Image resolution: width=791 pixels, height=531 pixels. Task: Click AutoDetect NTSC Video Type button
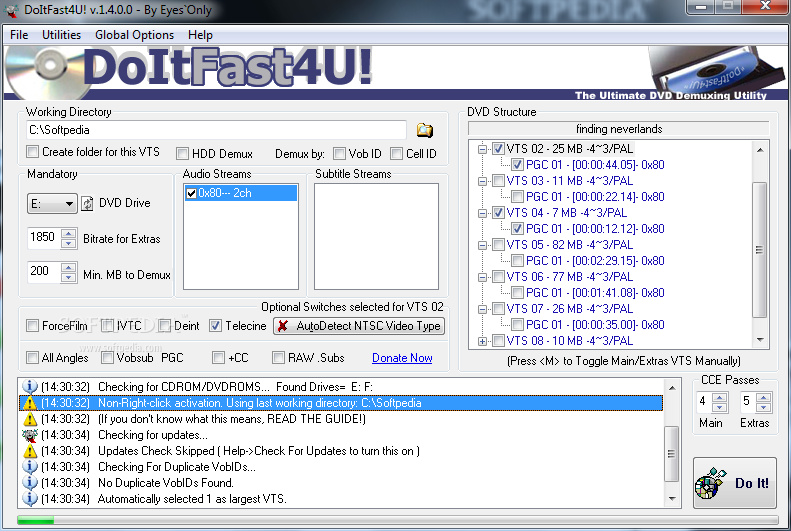[x=359, y=326]
